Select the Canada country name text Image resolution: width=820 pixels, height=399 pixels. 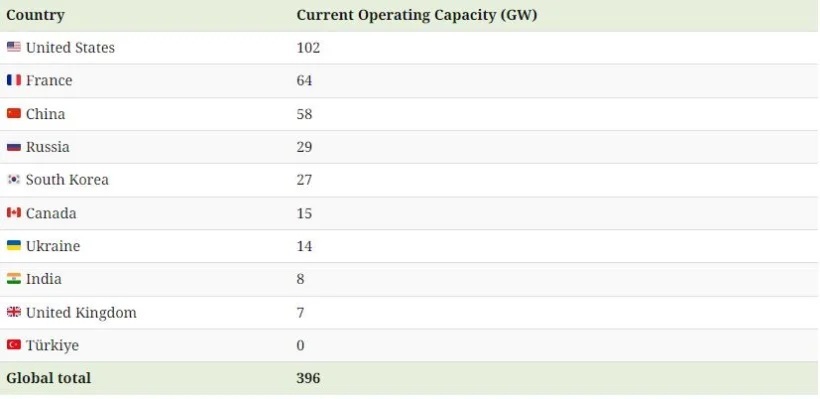51,213
